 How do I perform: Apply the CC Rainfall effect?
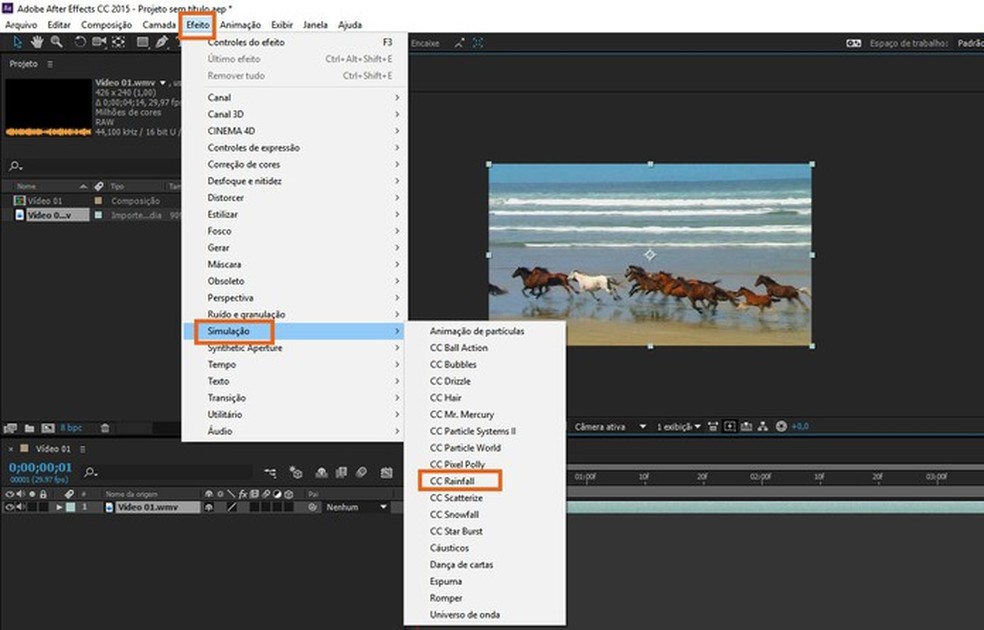[x=453, y=481]
